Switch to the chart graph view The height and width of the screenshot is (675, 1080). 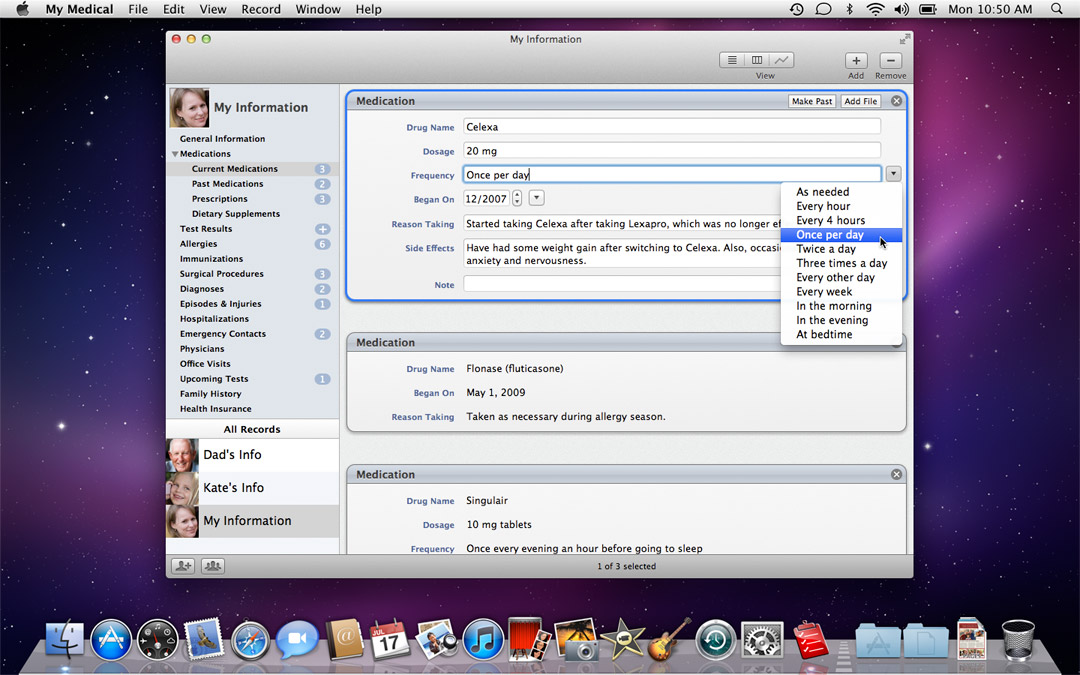[x=781, y=61]
